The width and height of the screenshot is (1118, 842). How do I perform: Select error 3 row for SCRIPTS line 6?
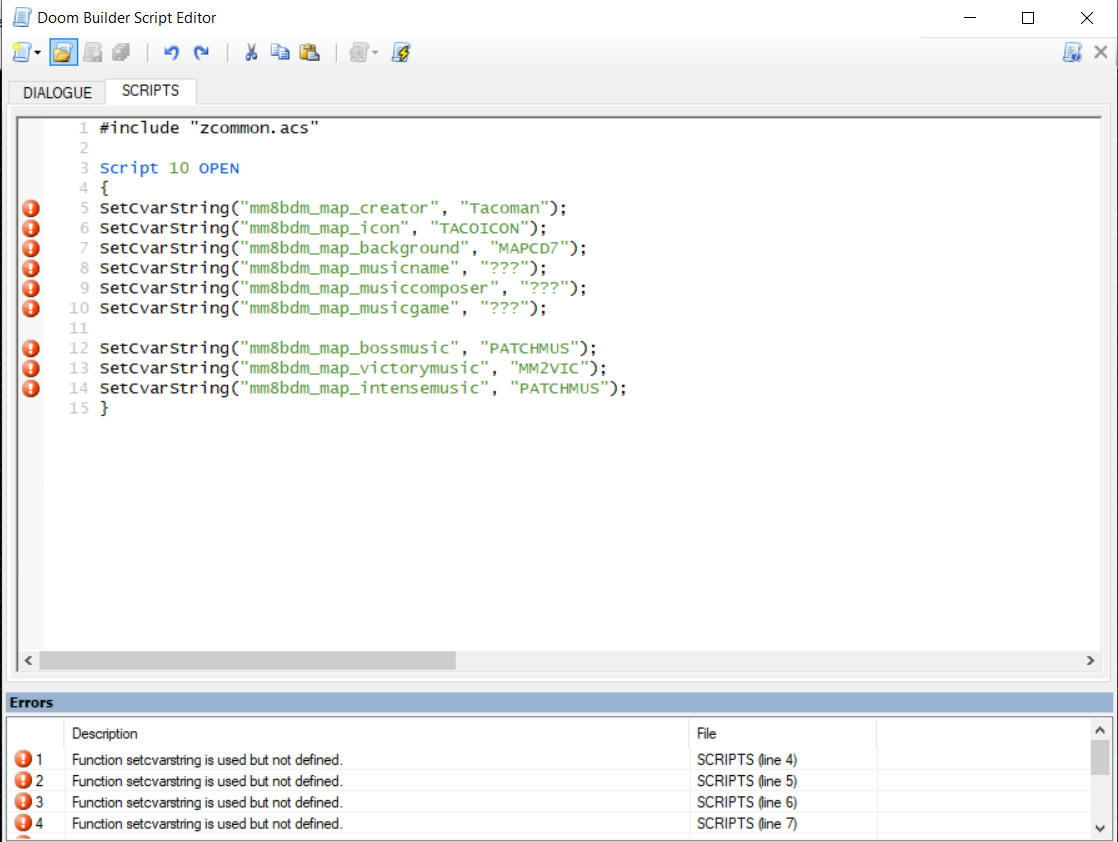[205, 802]
